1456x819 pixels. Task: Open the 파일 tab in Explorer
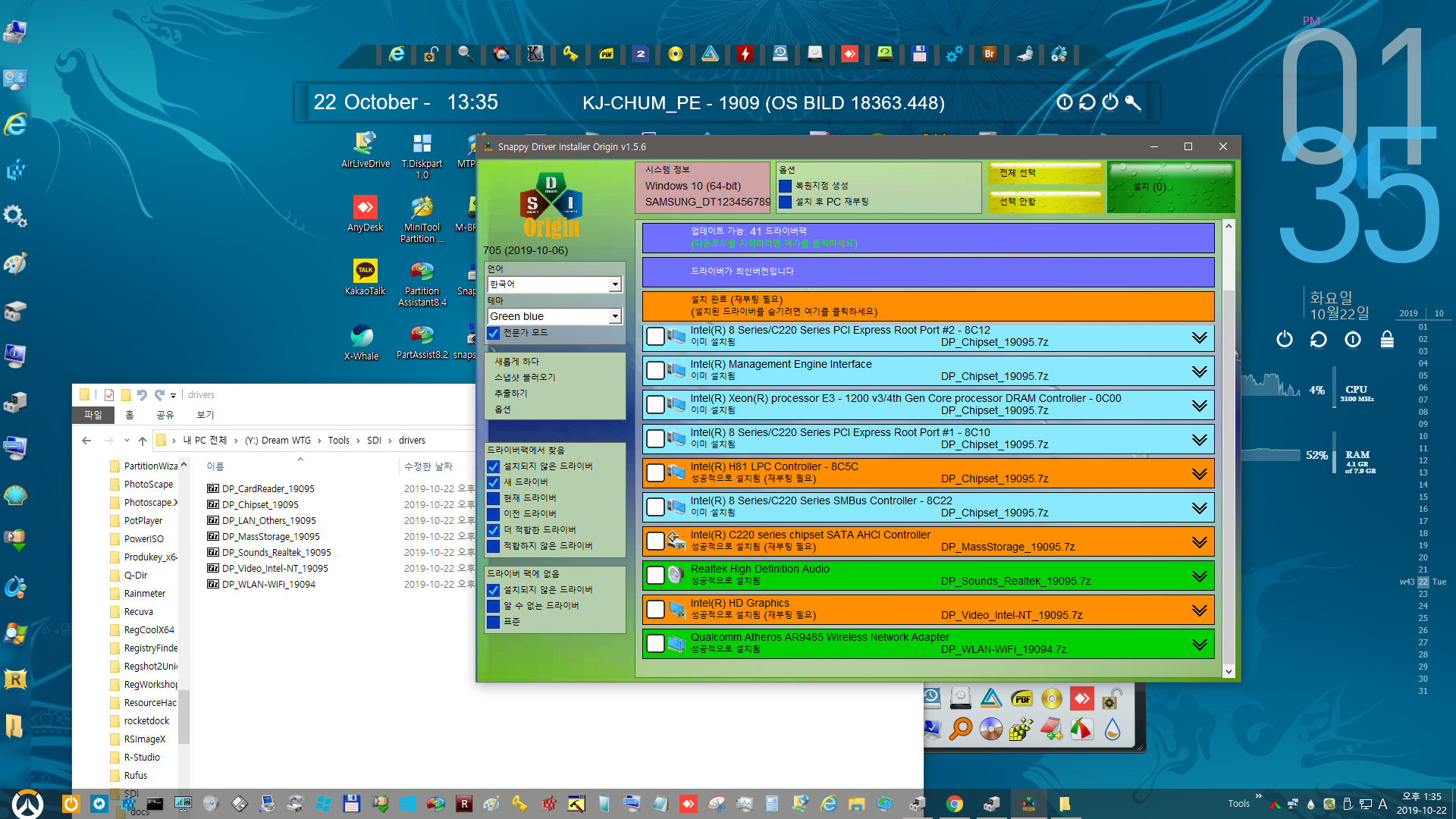point(93,415)
